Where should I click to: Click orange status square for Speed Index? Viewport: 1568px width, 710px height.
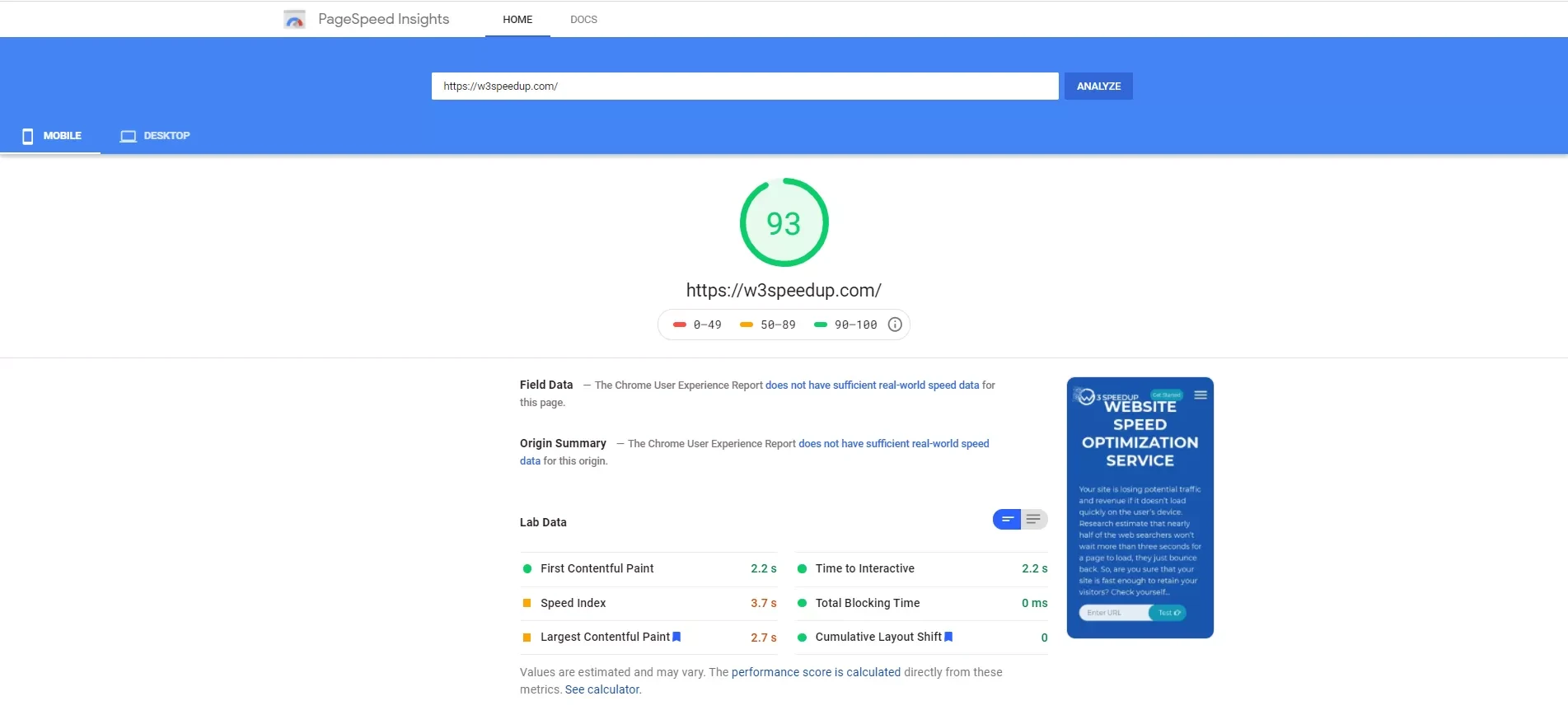pyautogui.click(x=527, y=603)
